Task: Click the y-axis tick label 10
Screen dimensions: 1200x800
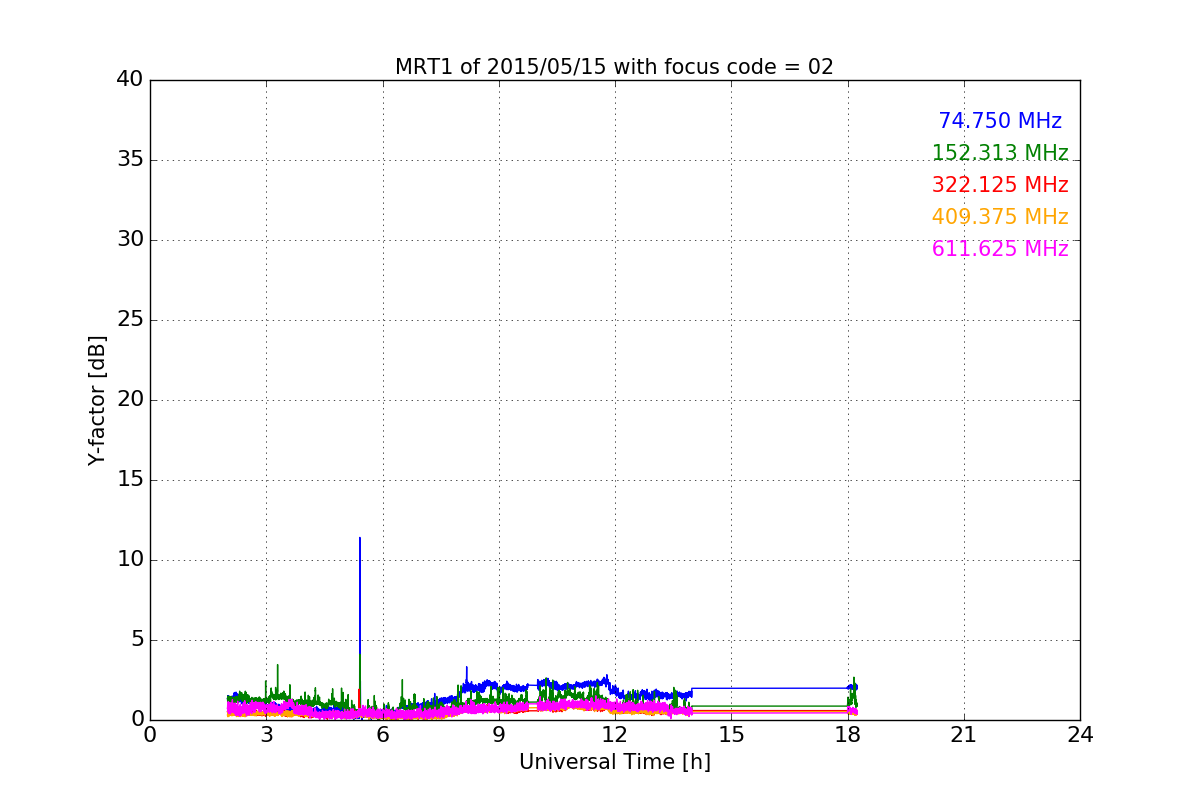Action: coord(129,560)
